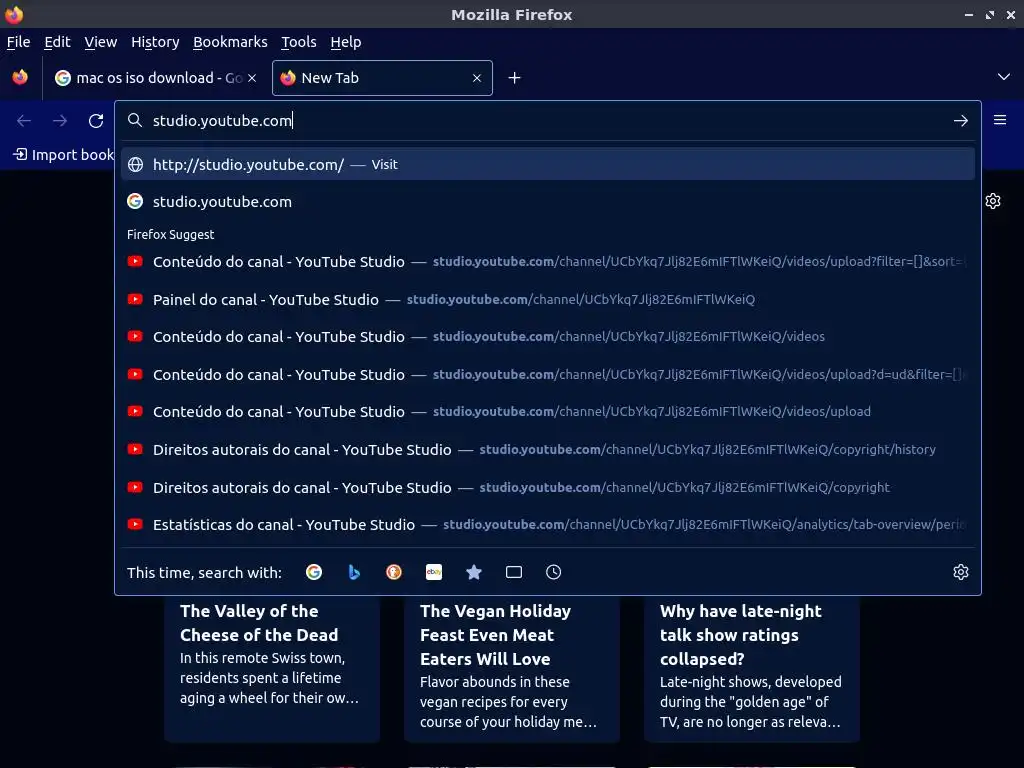This screenshot has width=1024, height=768.
Task: Open the History menu
Action: 155,42
